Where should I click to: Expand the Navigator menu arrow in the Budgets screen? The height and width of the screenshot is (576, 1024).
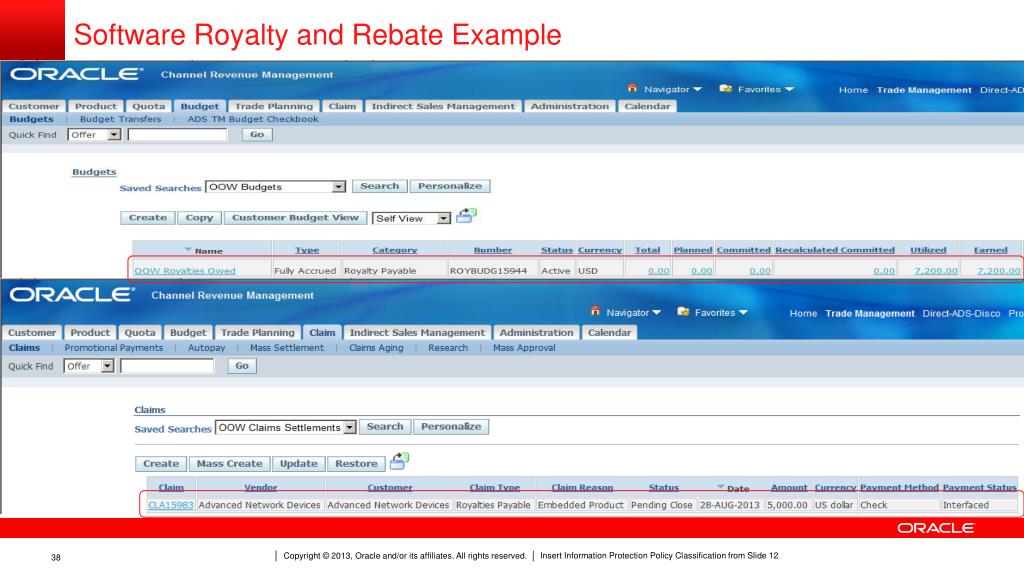(x=697, y=89)
